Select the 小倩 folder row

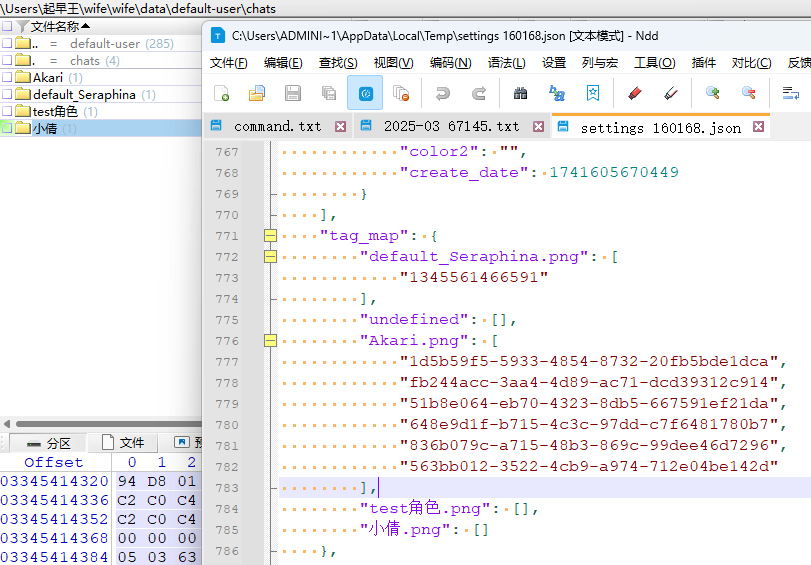coord(101,128)
